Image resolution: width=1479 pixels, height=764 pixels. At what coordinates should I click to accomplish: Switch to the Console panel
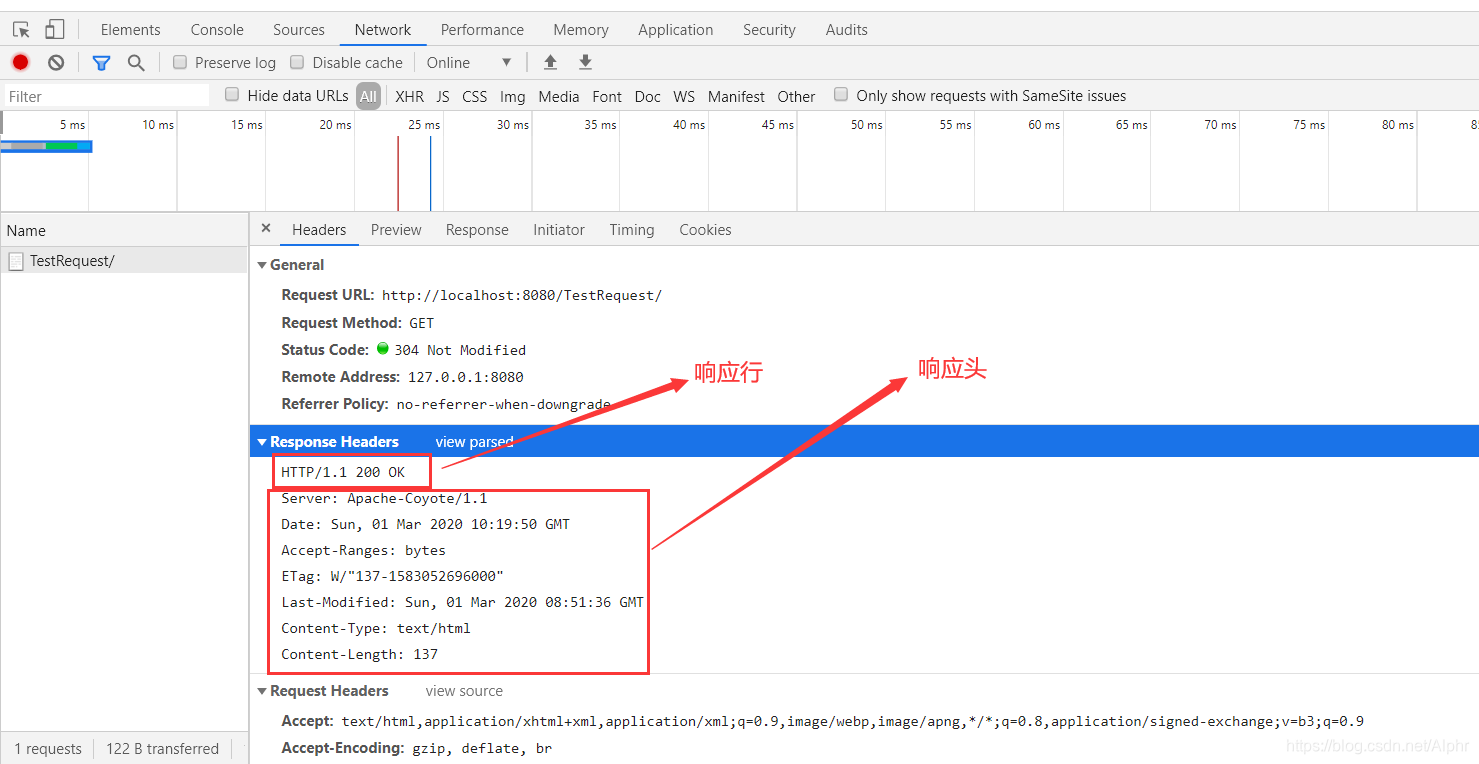[217, 30]
